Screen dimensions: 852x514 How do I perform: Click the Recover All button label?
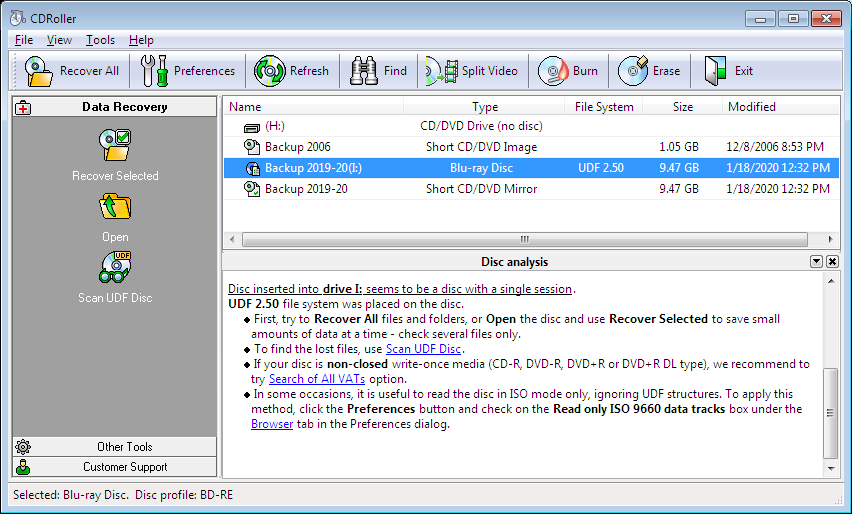(x=89, y=71)
